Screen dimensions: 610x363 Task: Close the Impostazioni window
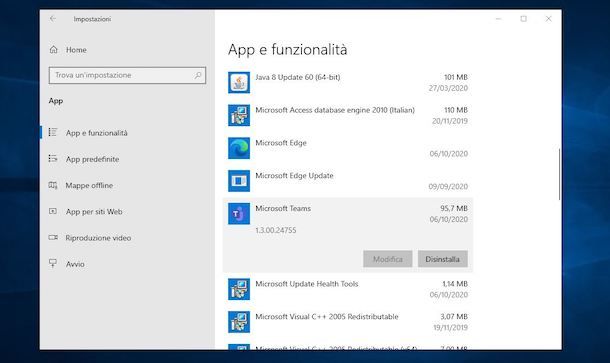pos(549,19)
